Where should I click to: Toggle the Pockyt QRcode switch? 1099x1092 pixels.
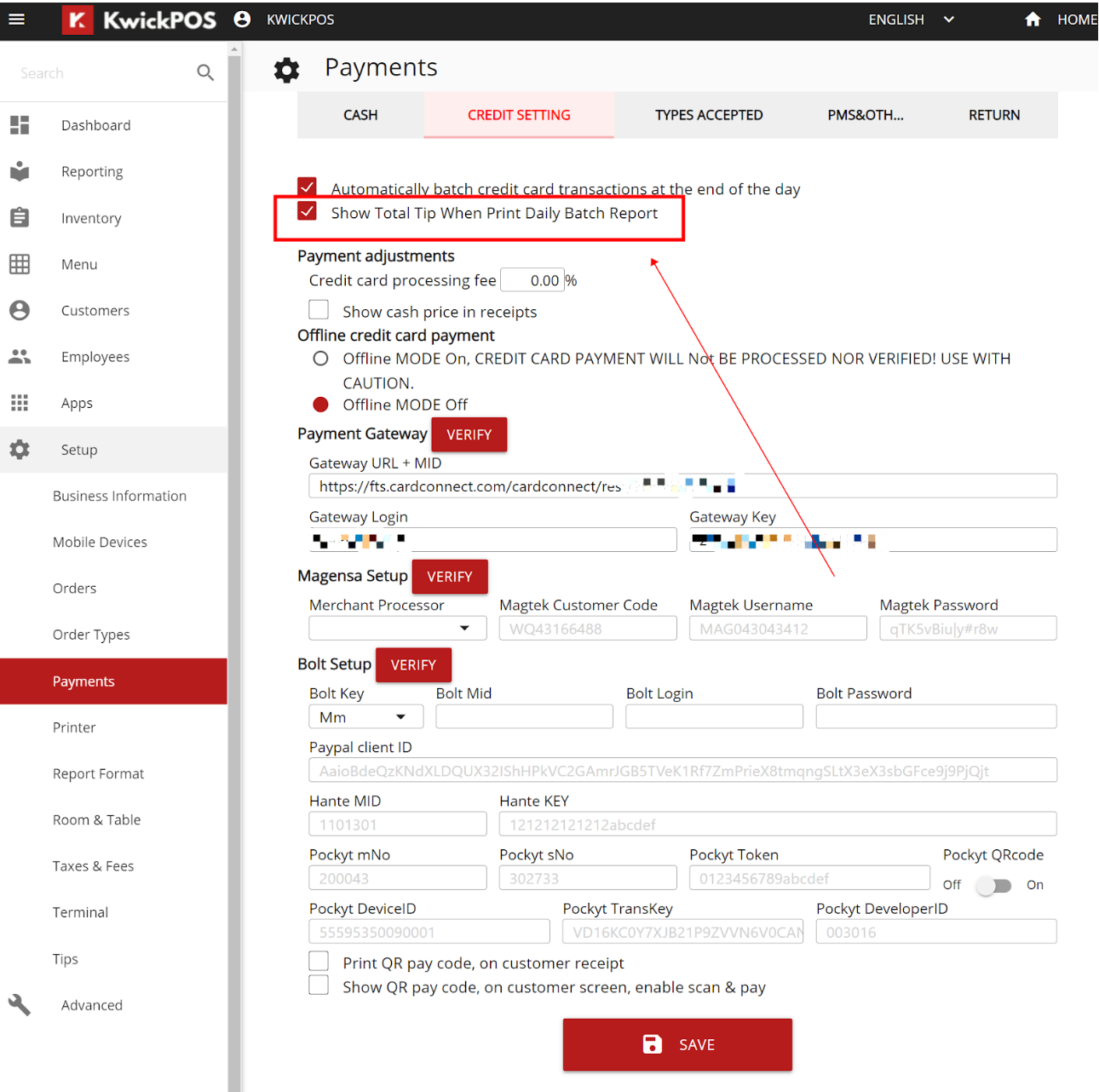click(x=993, y=886)
